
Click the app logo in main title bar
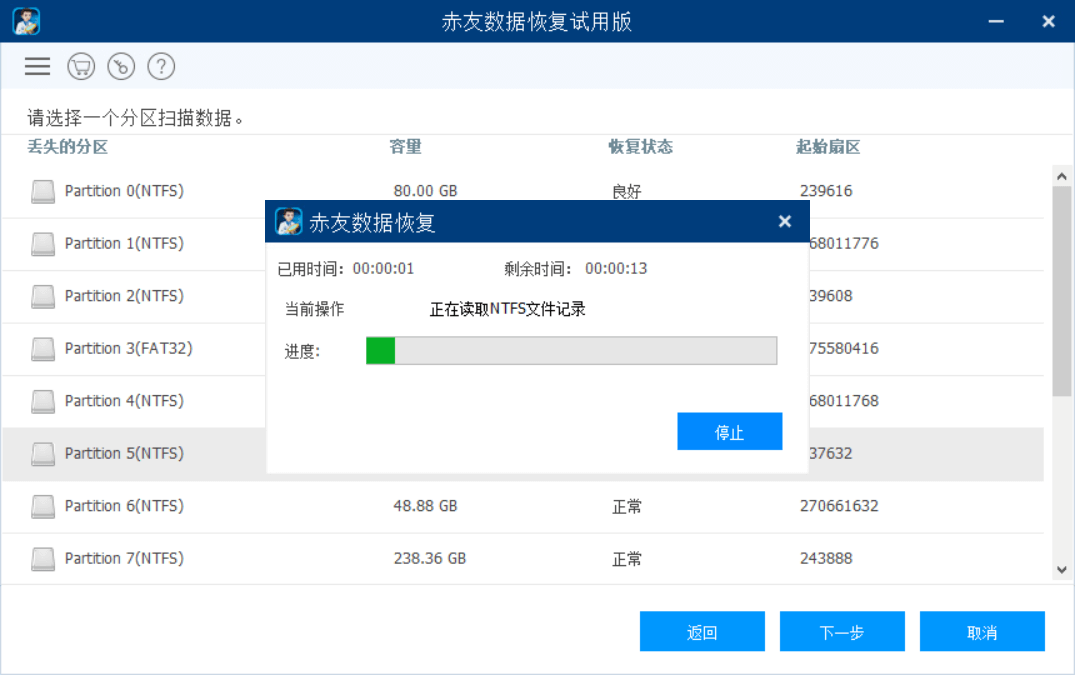(26, 21)
